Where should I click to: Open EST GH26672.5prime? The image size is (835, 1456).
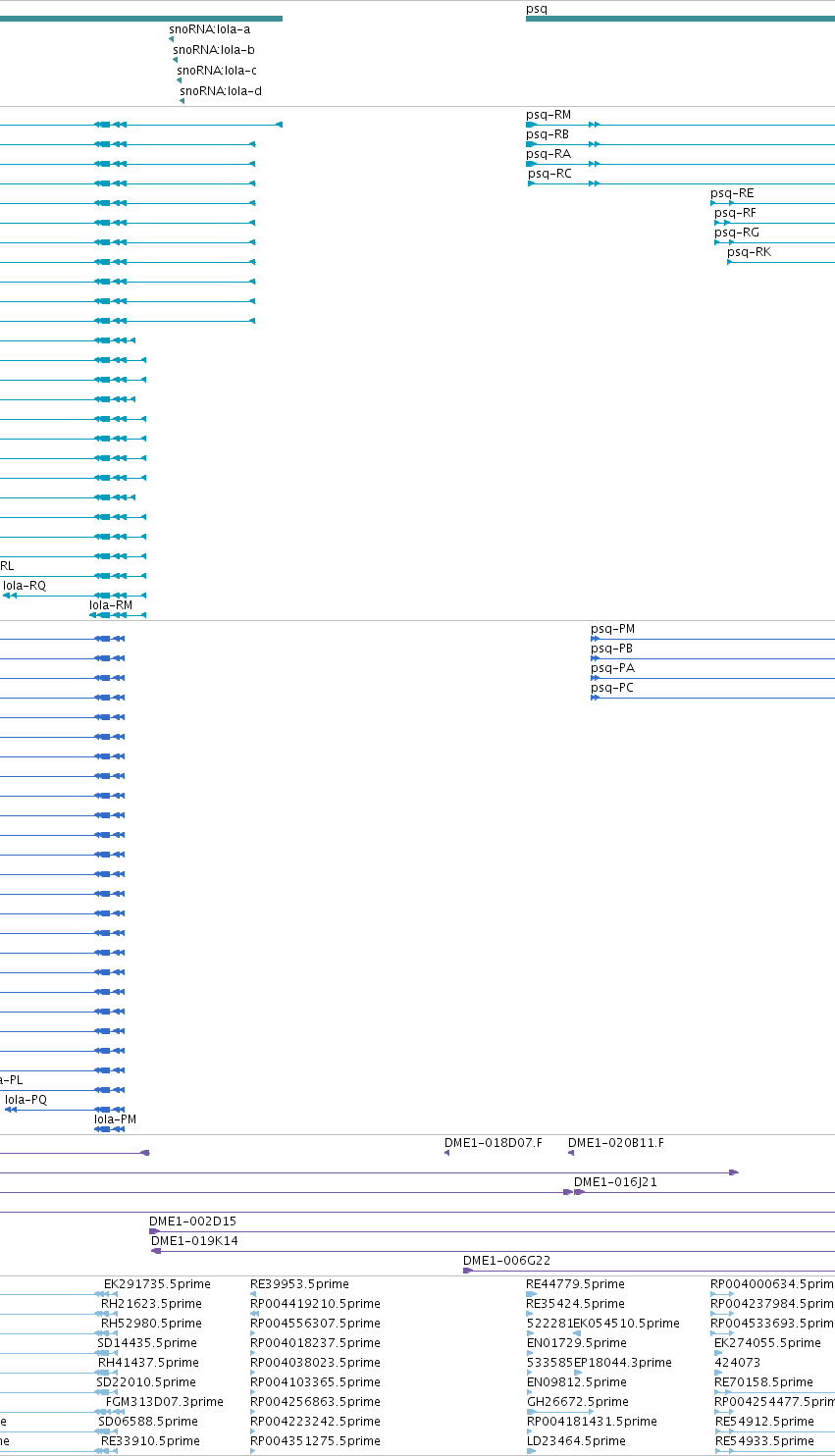pos(578,1402)
